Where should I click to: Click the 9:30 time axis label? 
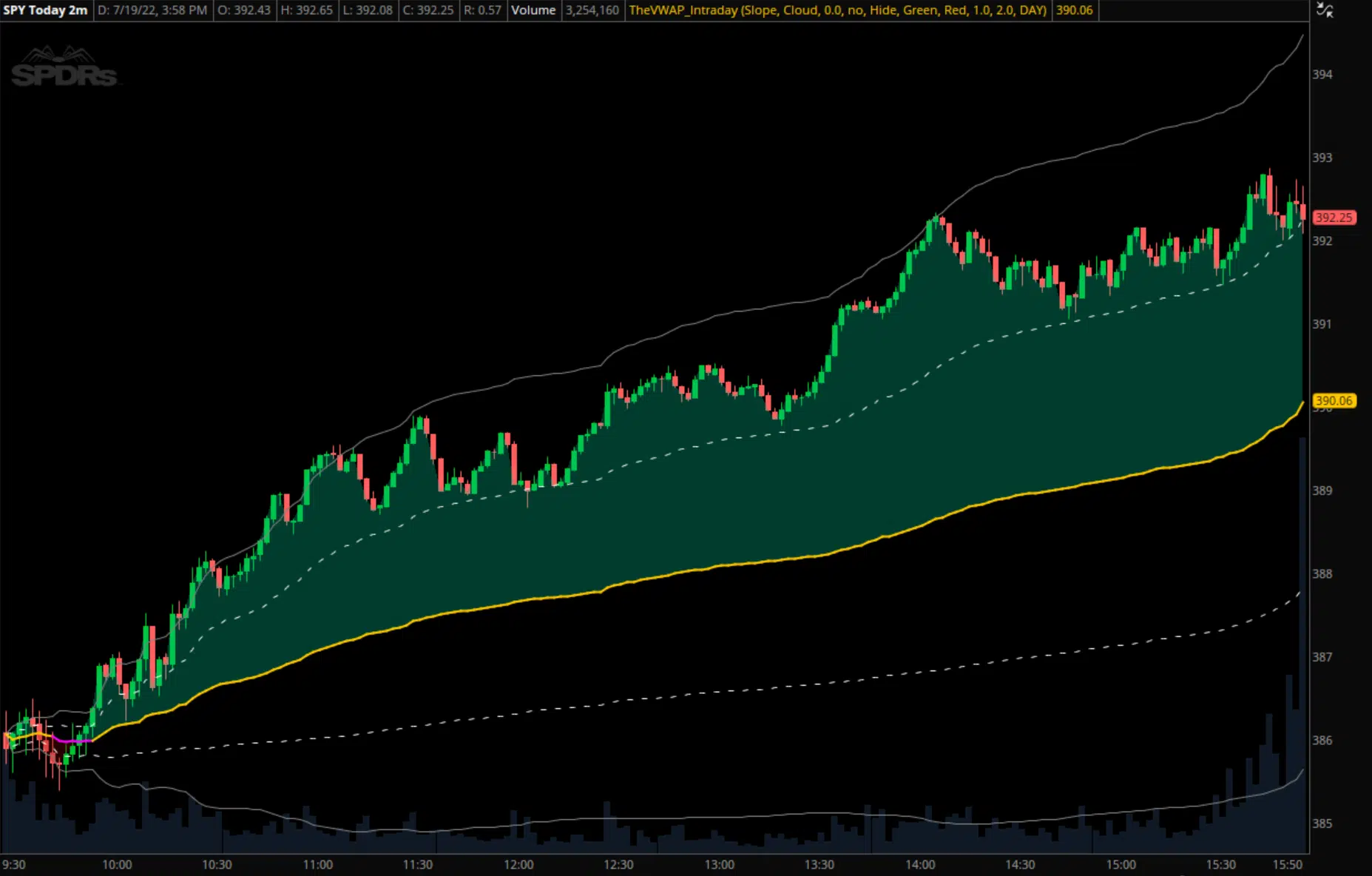click(14, 864)
